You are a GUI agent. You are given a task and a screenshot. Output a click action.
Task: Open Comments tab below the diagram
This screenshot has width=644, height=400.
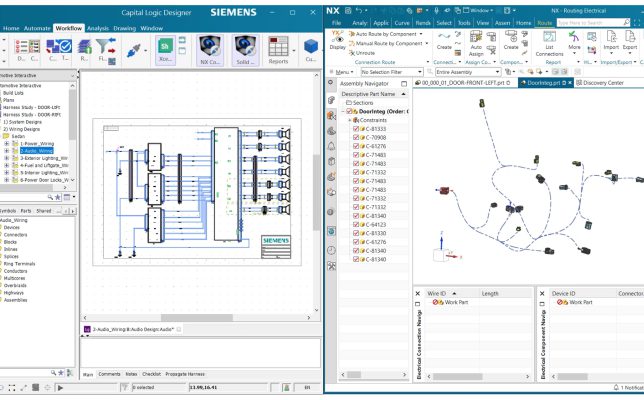point(109,374)
